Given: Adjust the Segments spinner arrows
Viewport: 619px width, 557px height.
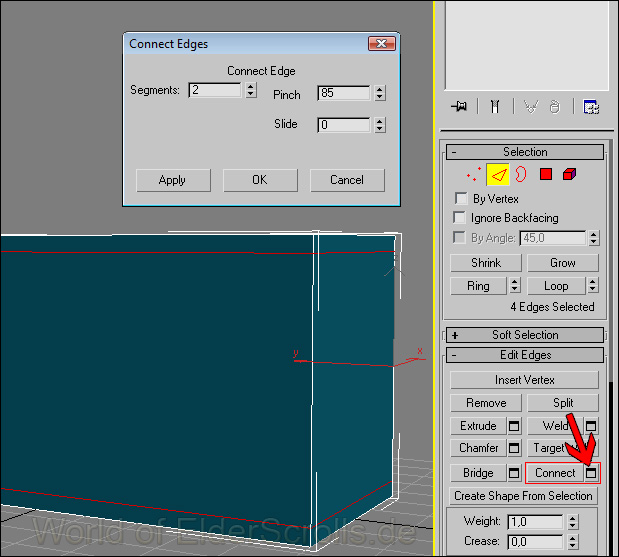Looking at the screenshot, I should click(250, 90).
